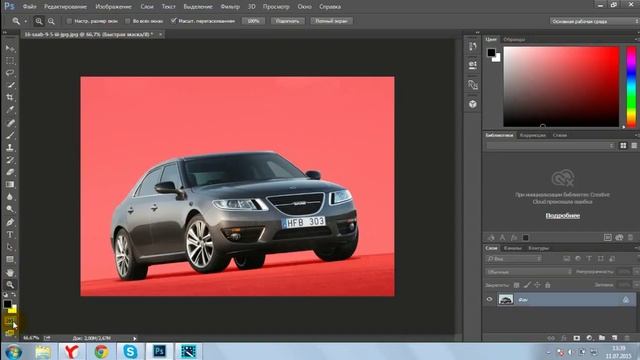
Task: Select the Blur tool
Action: coord(10,197)
